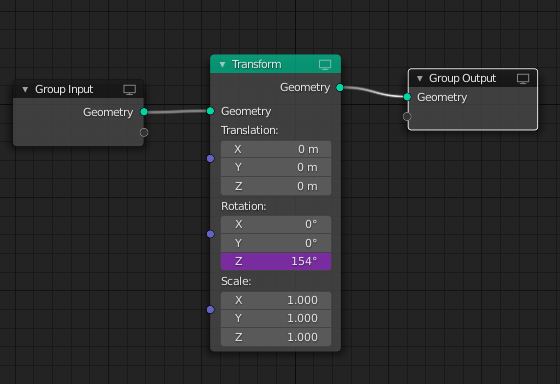
Task: Select the Group Output node title
Action: (462, 79)
